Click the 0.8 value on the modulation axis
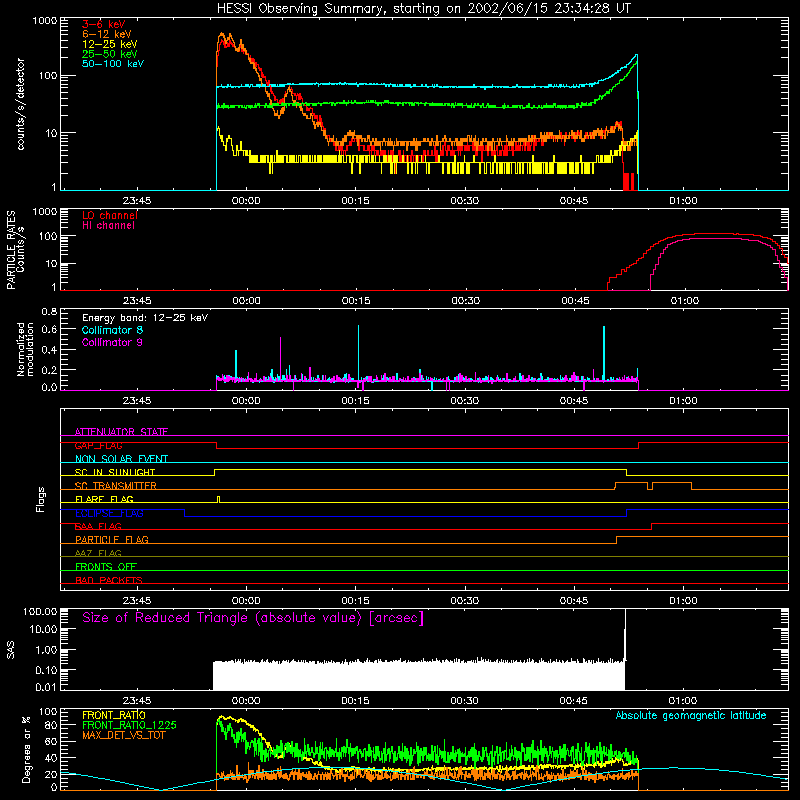This screenshot has height=800, width=800. pyautogui.click(x=49, y=311)
